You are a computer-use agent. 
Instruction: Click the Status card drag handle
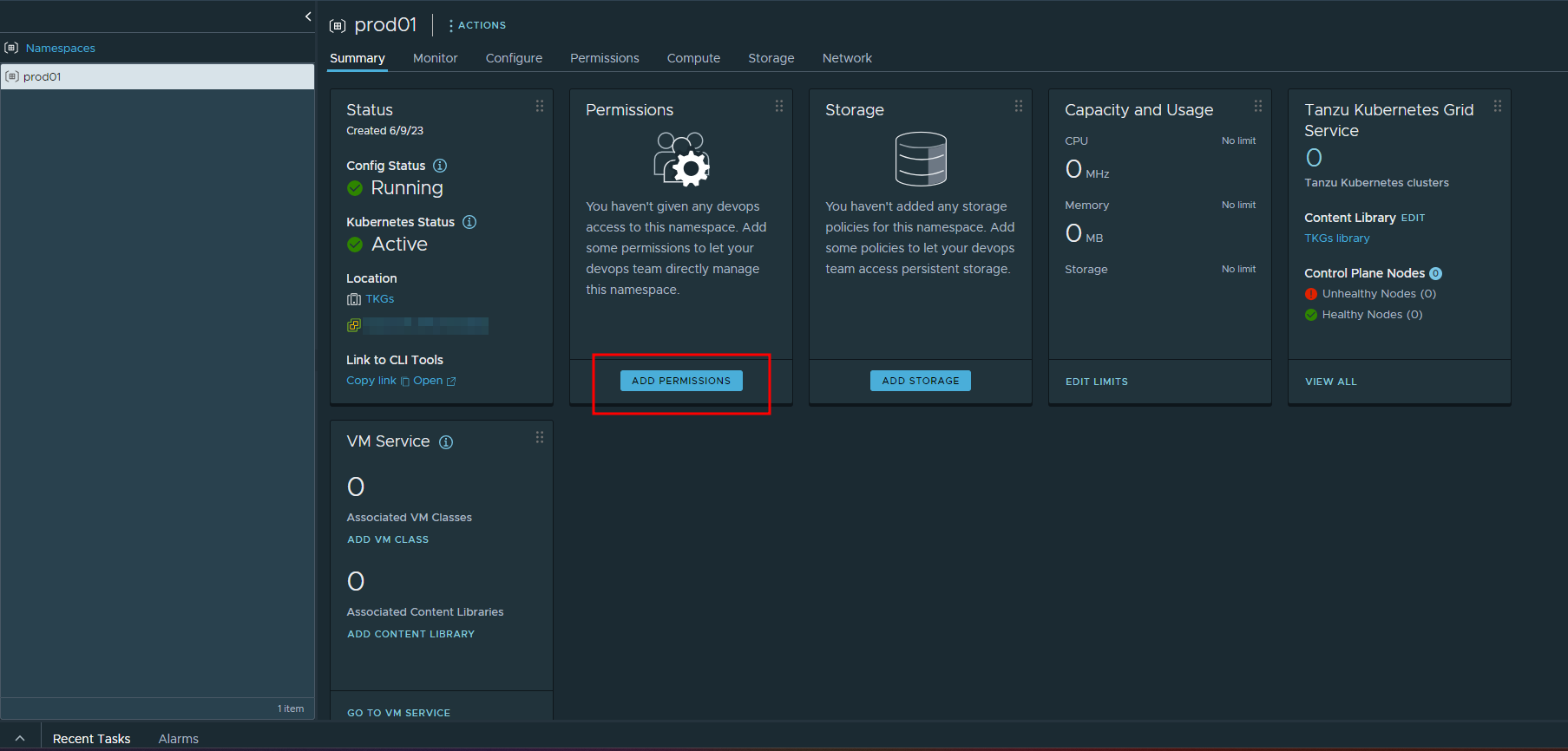click(540, 106)
